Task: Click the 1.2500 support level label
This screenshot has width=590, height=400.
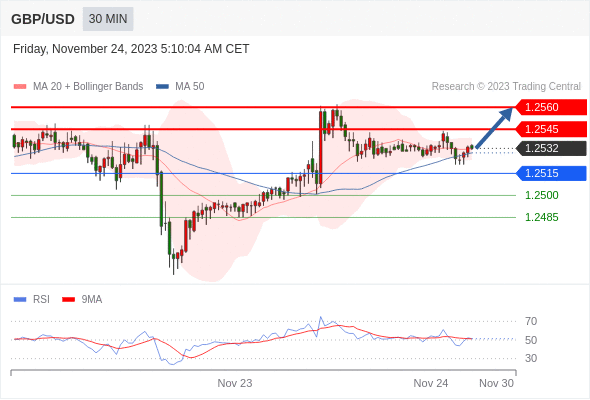Action: click(541, 195)
